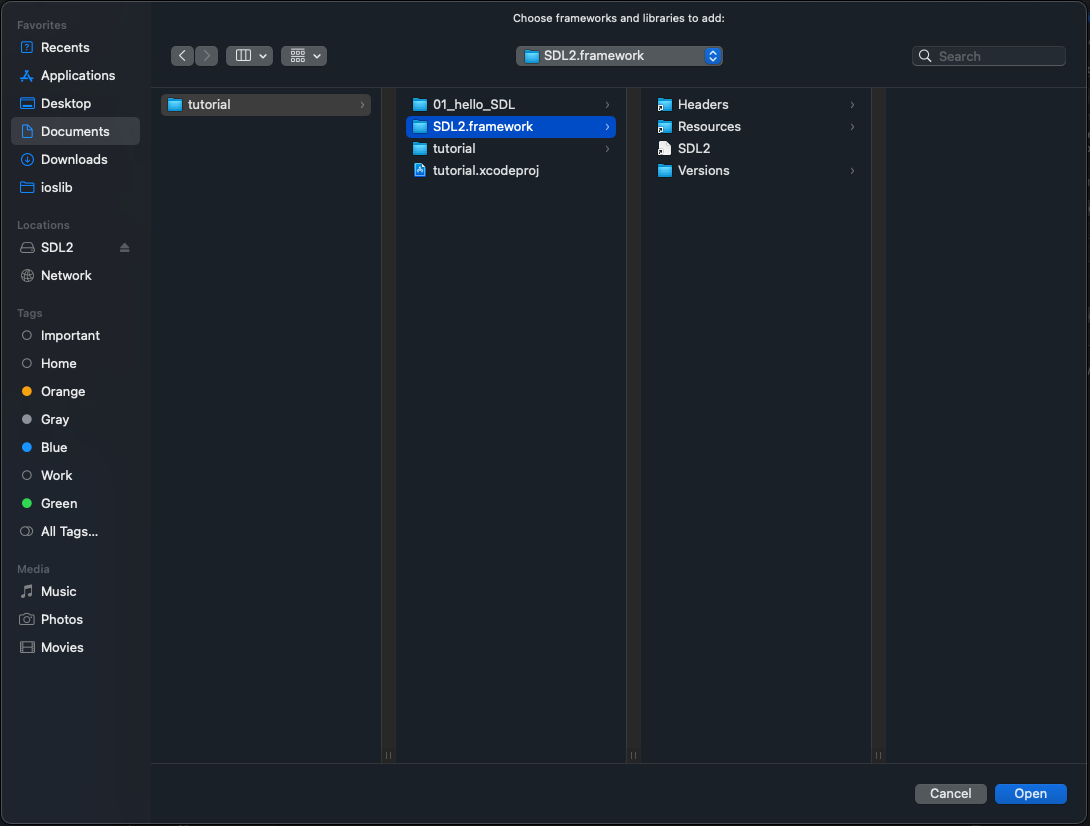Click the Search field
Screen dimensions: 1090x826
click(x=989, y=56)
